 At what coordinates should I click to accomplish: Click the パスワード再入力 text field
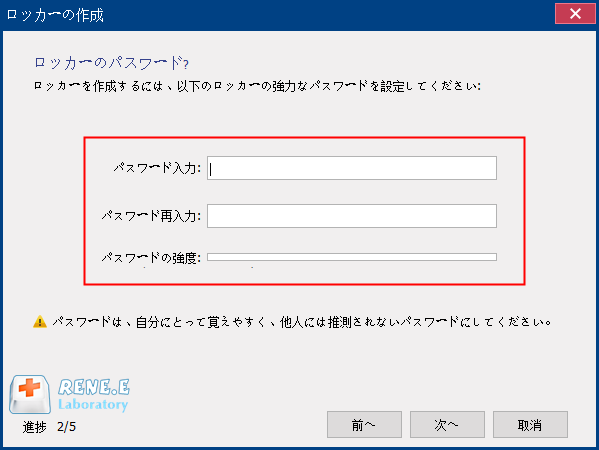pos(352,216)
